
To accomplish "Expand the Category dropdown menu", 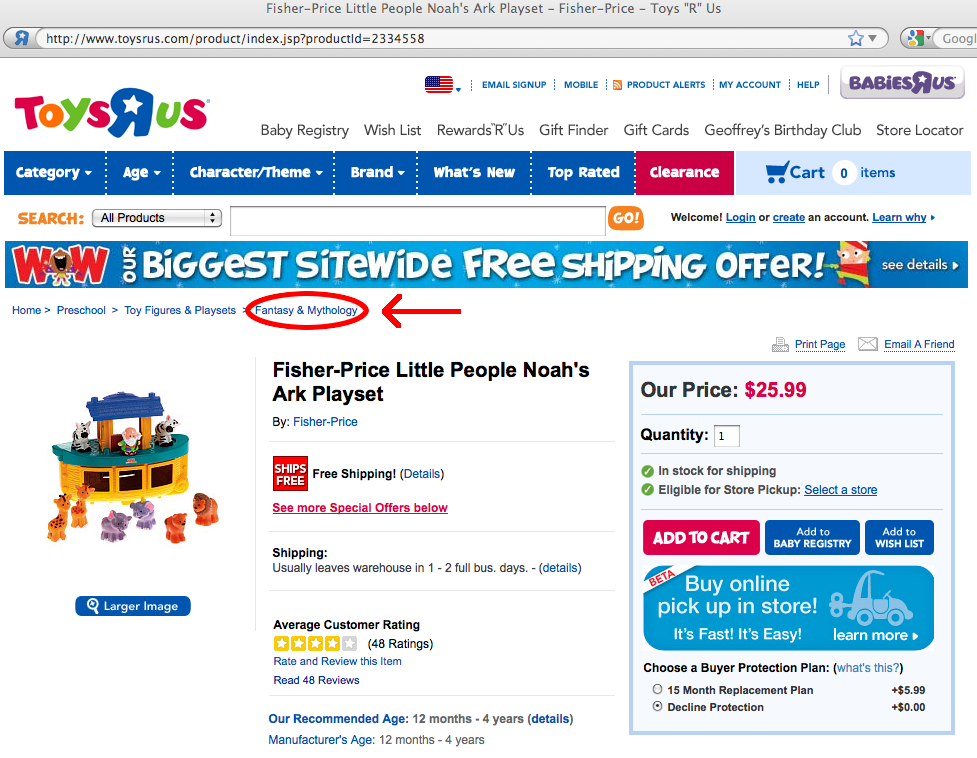I will 54,173.
